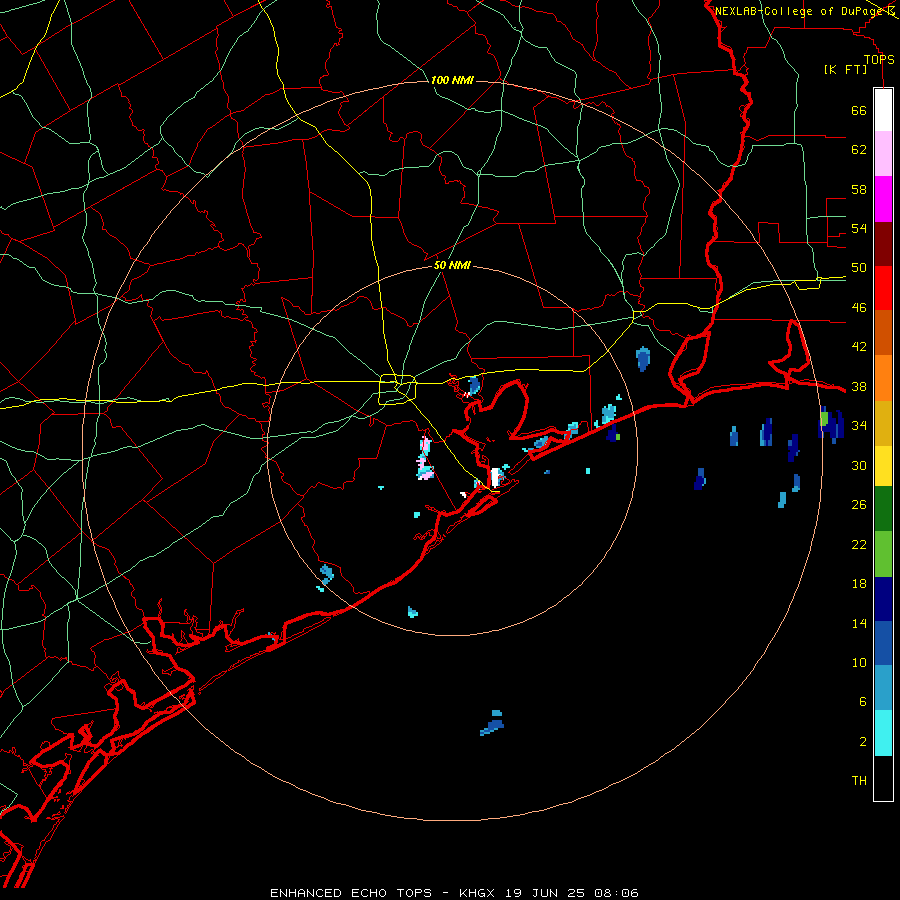Click the blue offshore echo south of coast
The image size is (900, 900).
coord(493,723)
